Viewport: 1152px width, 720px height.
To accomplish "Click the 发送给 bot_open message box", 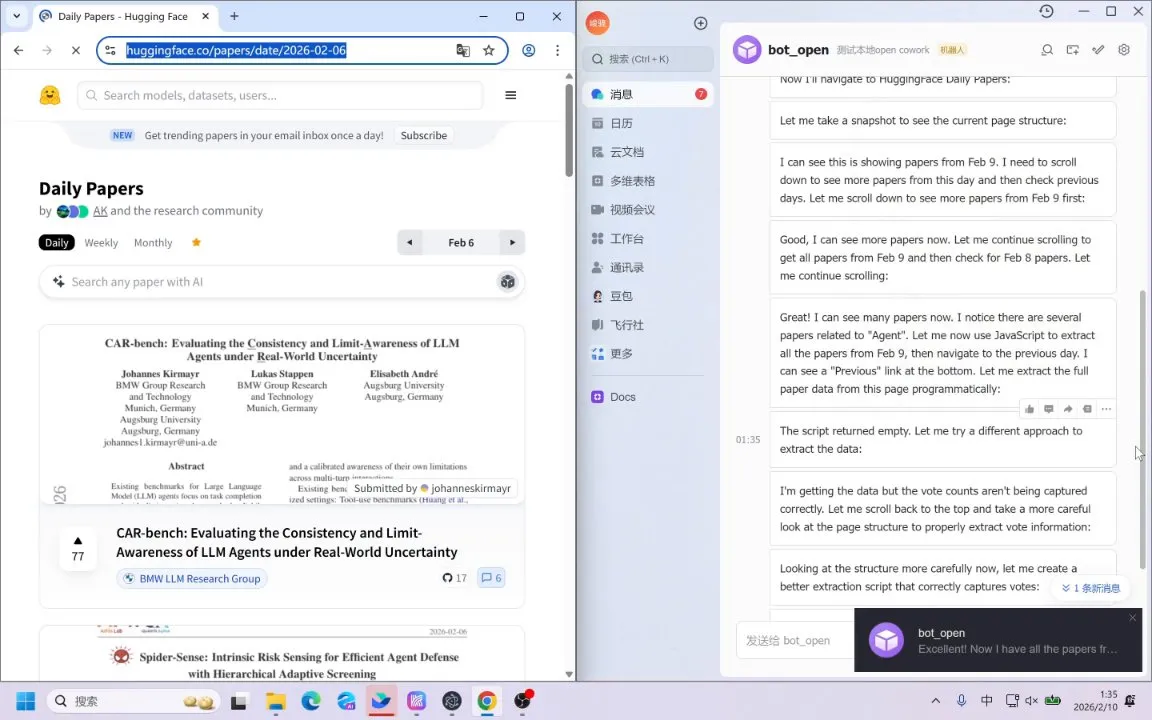I will click(x=795, y=641).
